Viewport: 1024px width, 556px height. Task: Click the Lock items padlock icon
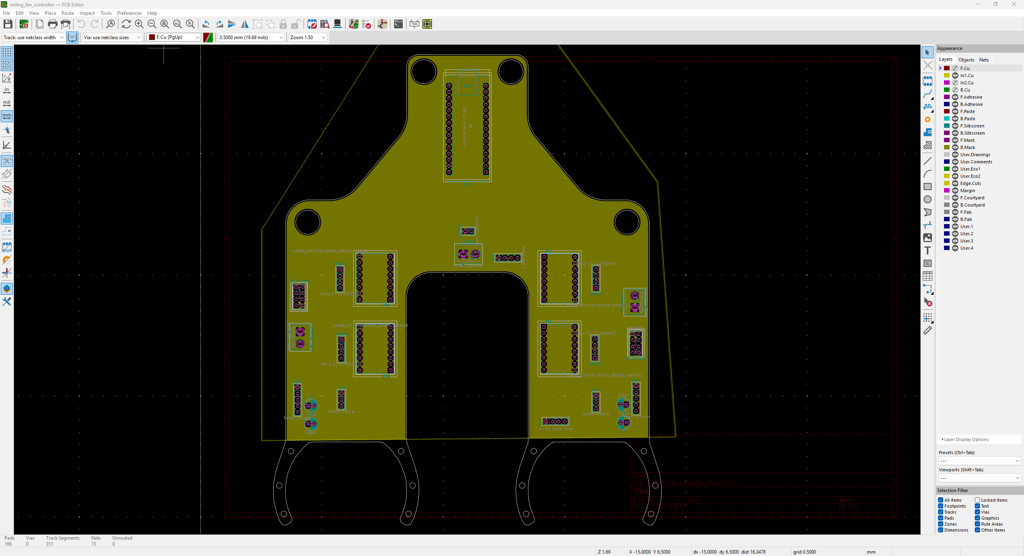(283, 24)
